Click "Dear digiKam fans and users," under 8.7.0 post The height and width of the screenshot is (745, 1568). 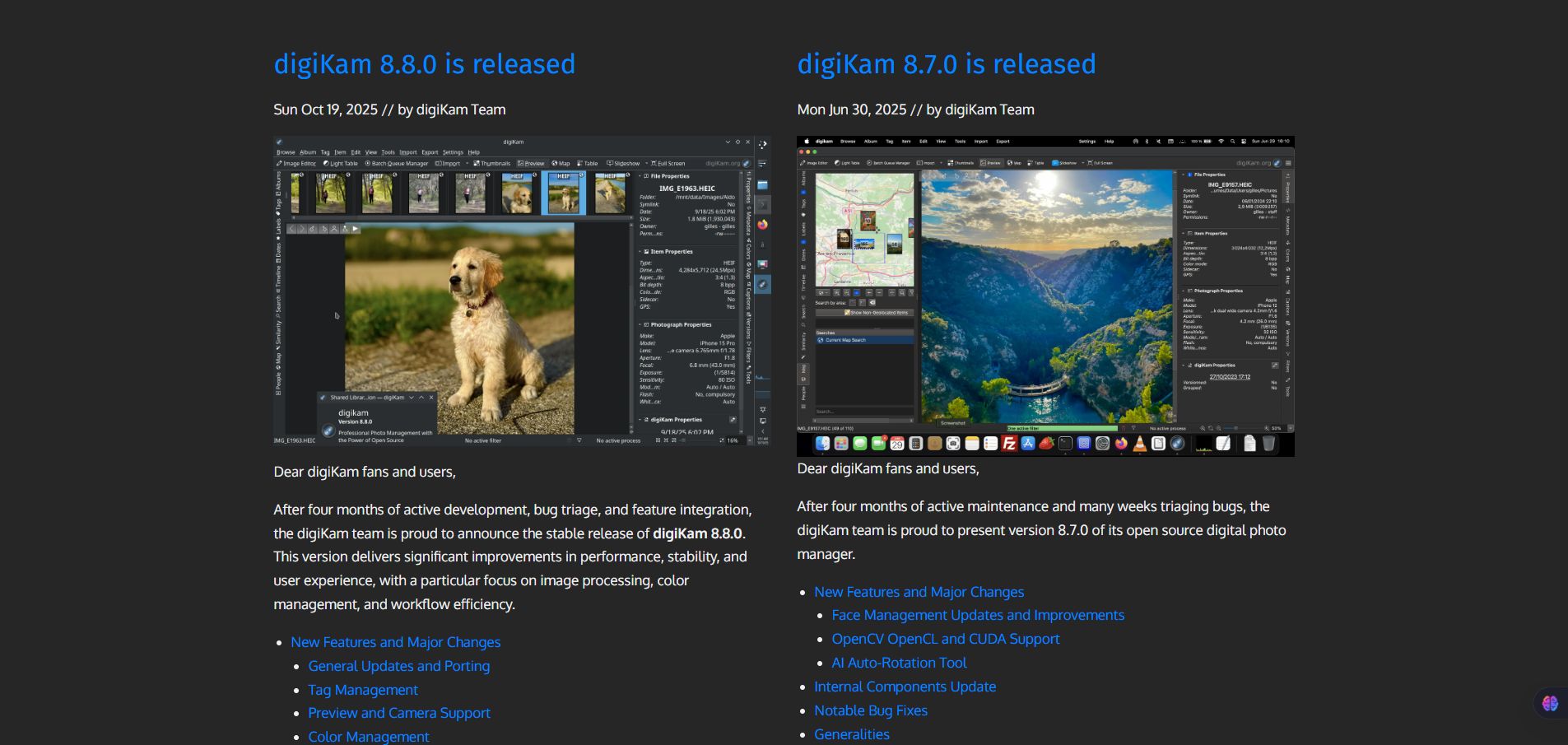[x=888, y=468]
